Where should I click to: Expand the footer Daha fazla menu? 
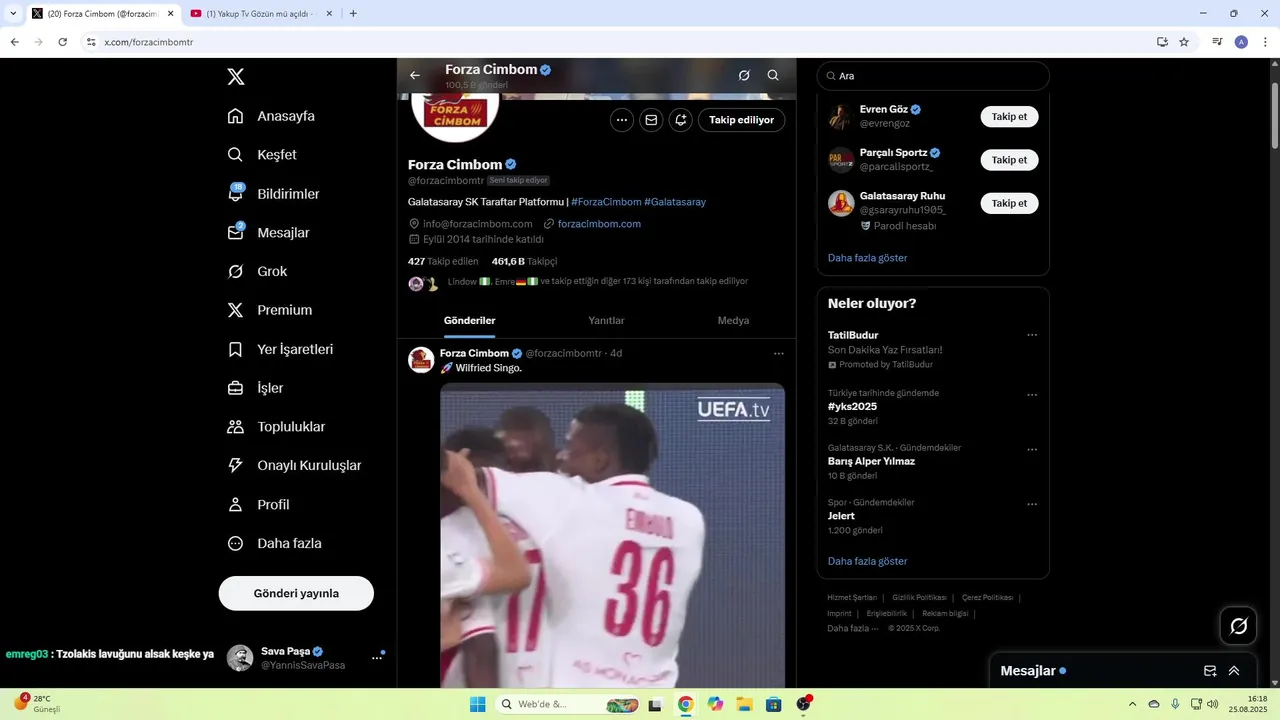pos(852,628)
